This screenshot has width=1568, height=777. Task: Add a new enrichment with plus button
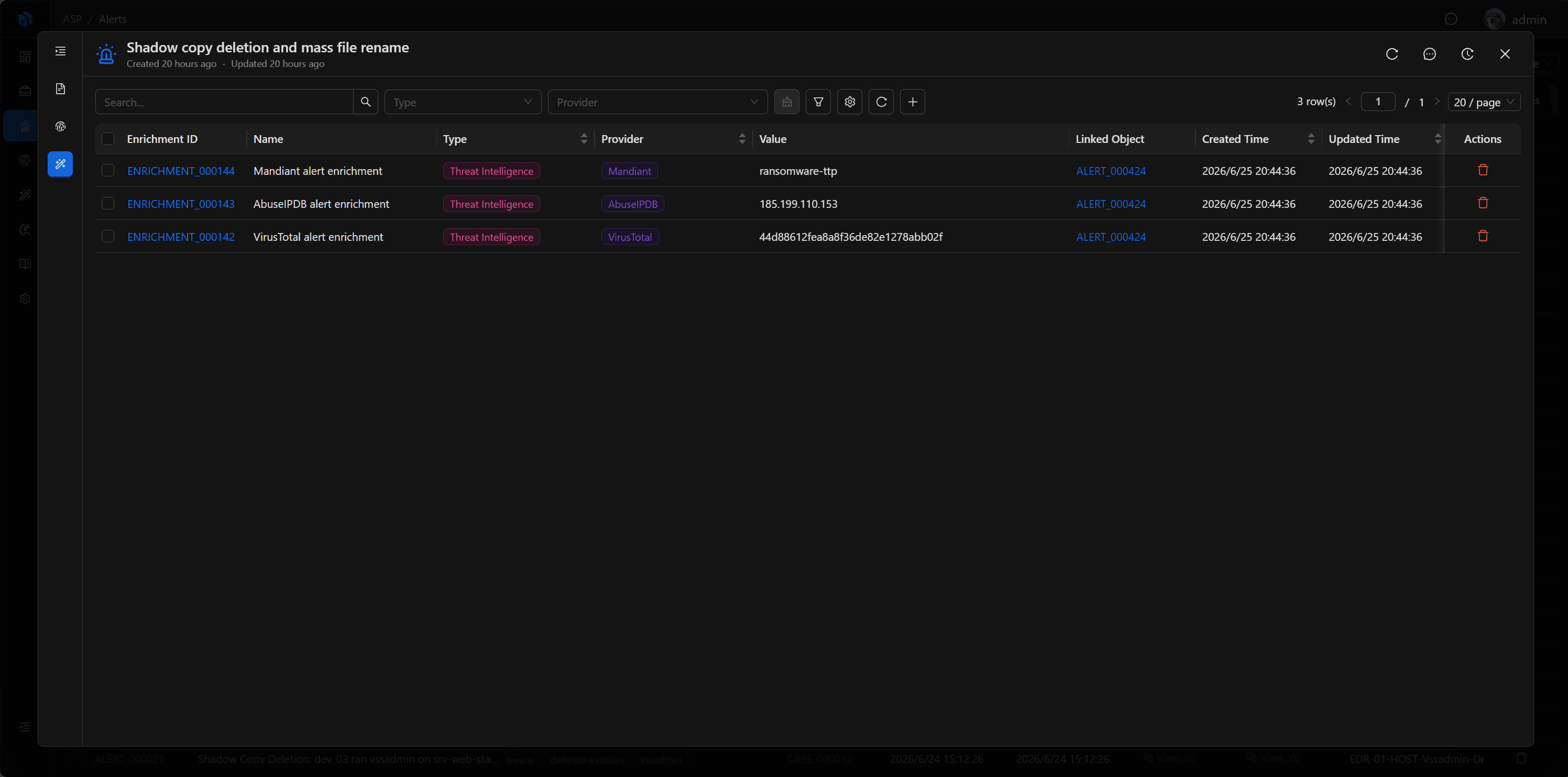[x=913, y=102]
